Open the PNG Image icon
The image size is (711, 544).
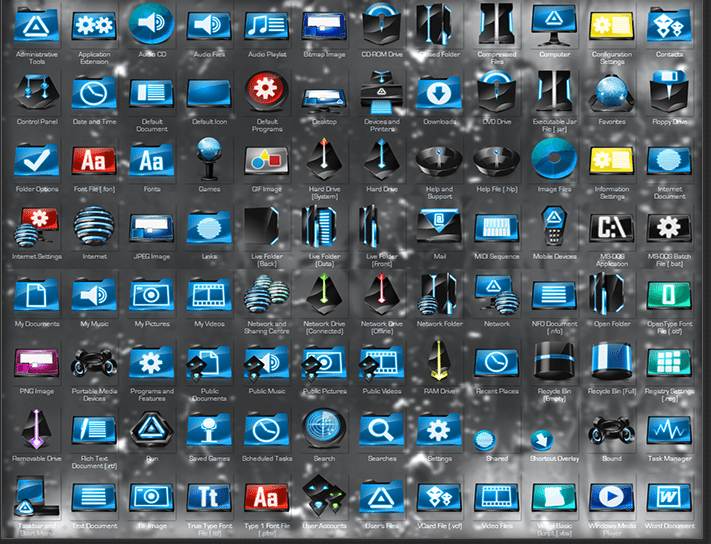pyautogui.click(x=37, y=362)
